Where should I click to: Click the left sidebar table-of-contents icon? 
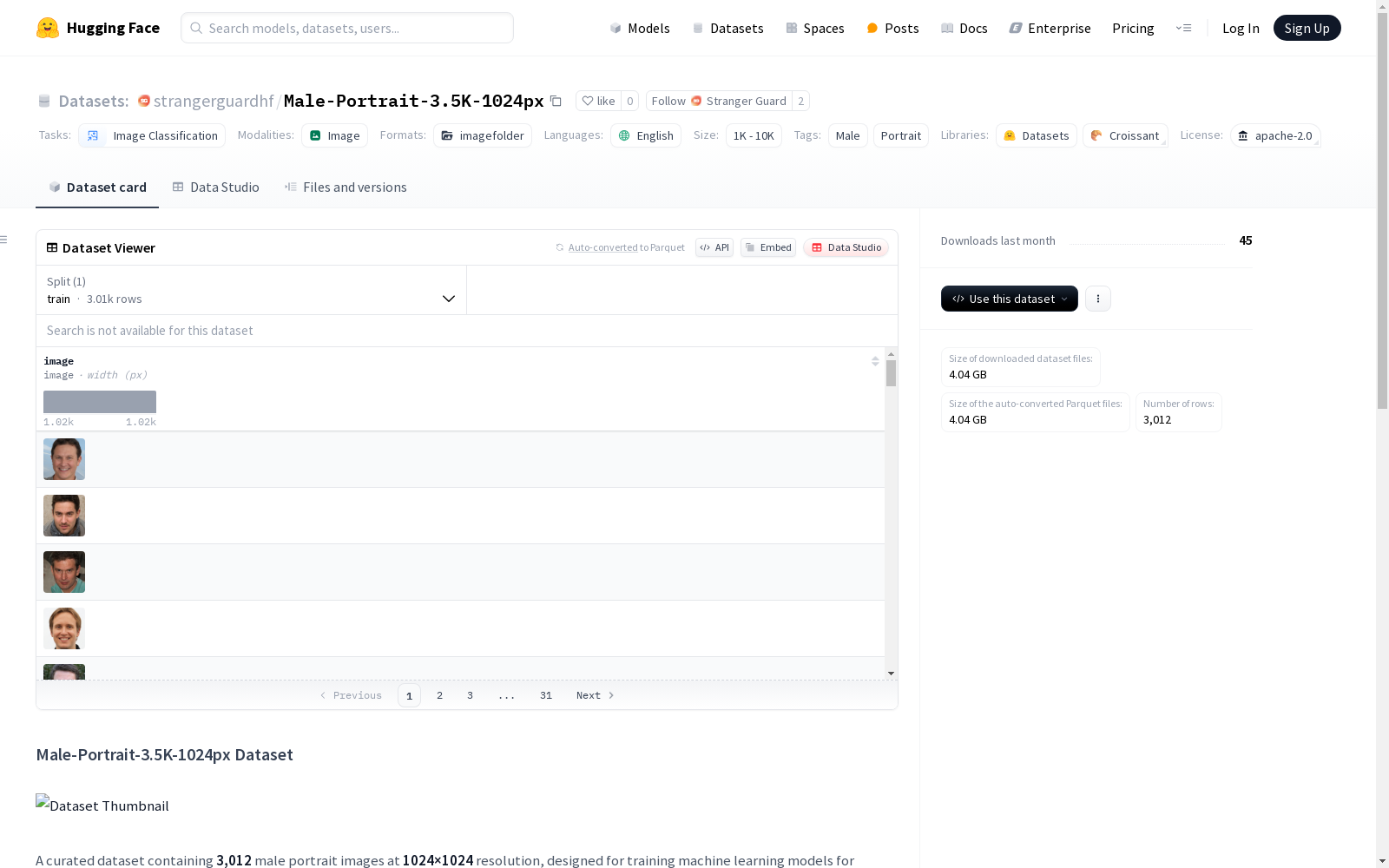pos(4,240)
